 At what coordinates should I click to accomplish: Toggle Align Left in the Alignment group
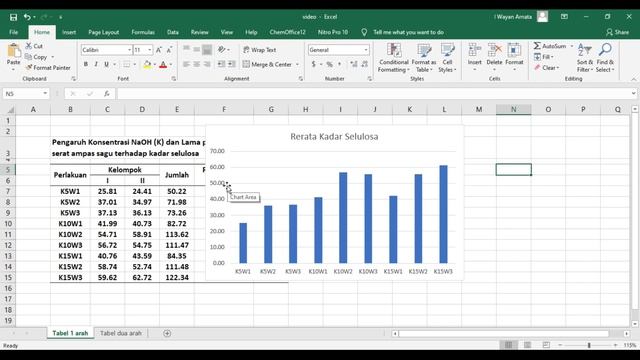click(186, 64)
